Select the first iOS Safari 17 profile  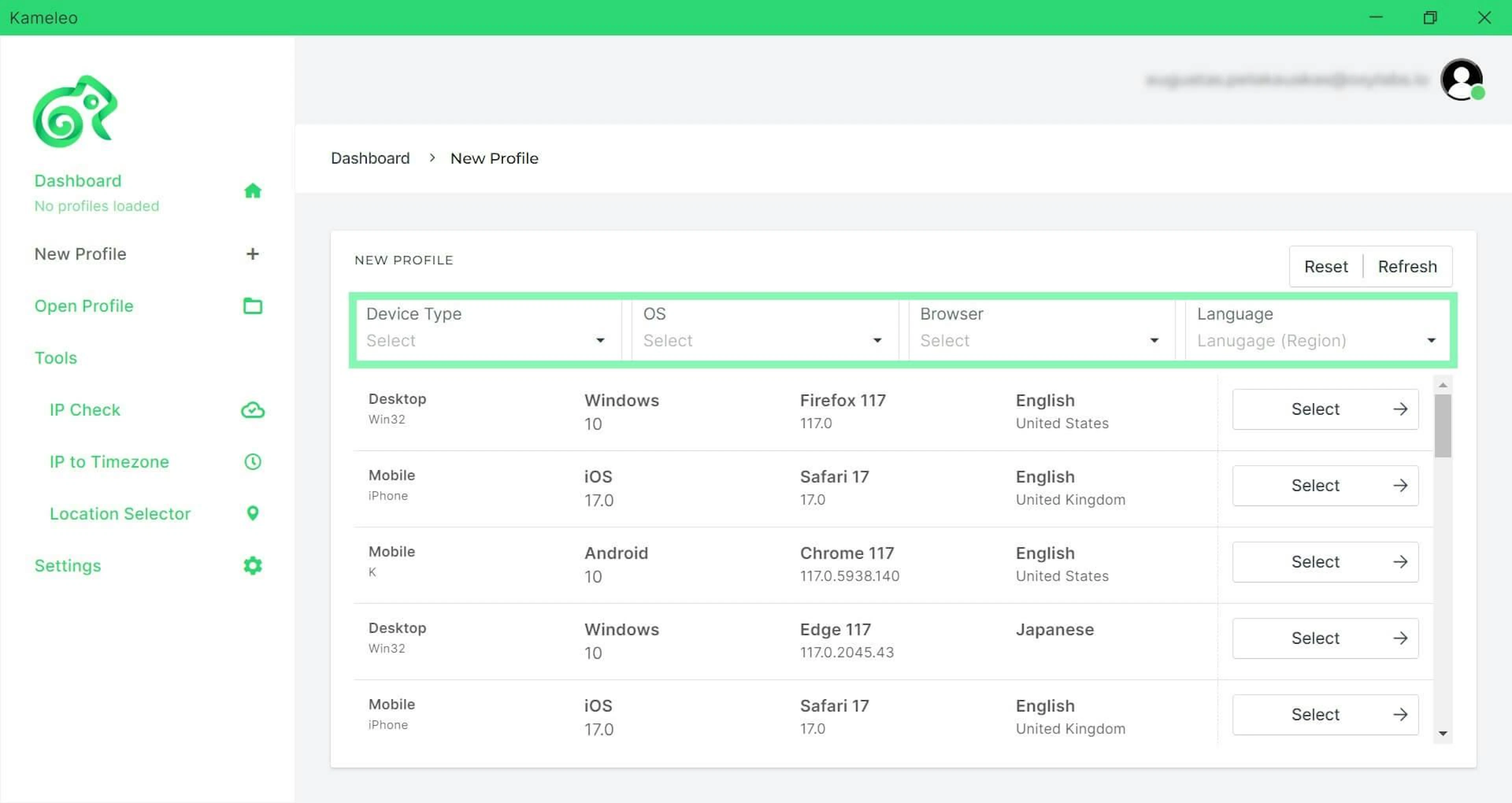(1325, 485)
